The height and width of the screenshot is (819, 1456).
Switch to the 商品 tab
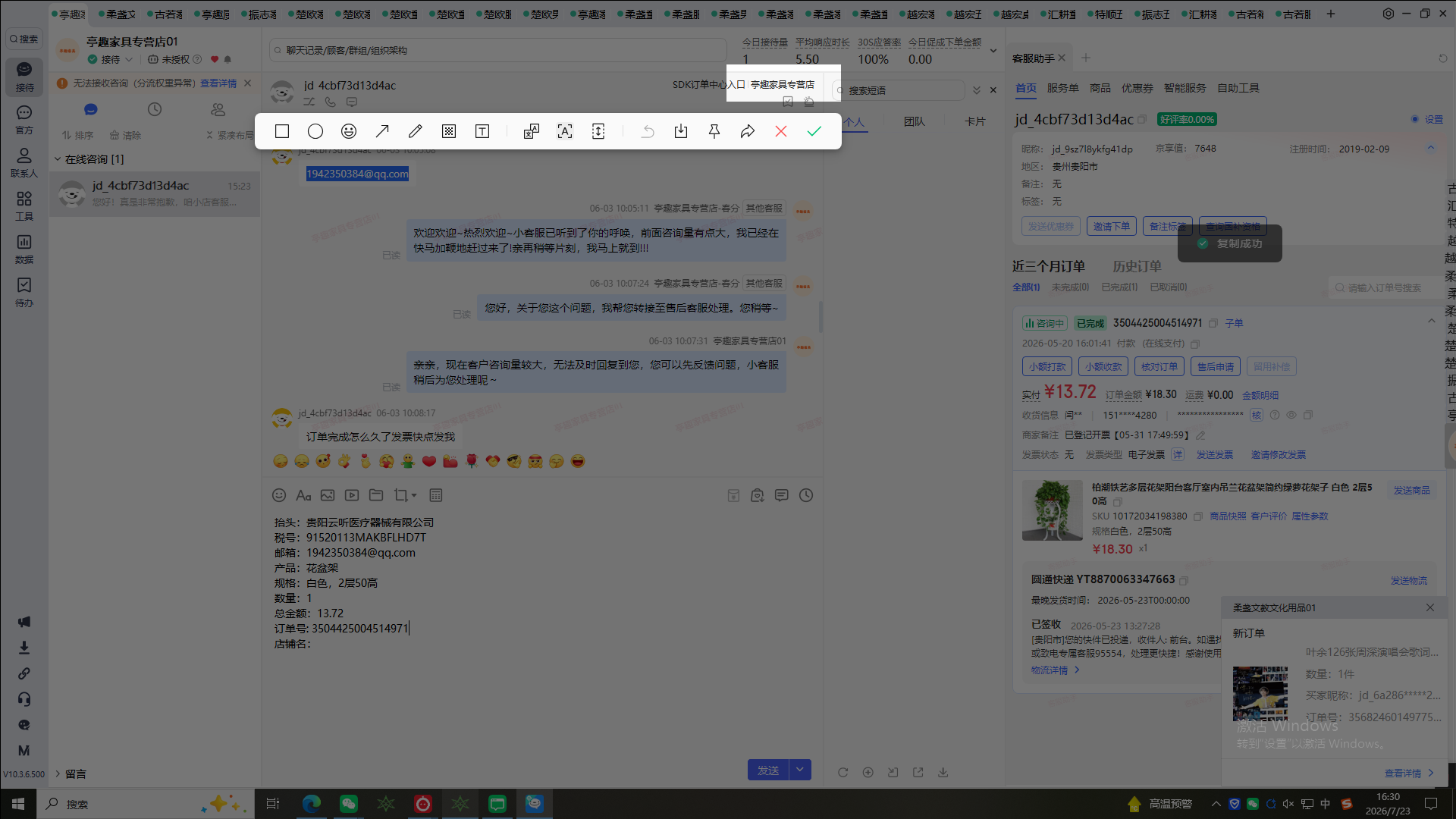point(1100,88)
